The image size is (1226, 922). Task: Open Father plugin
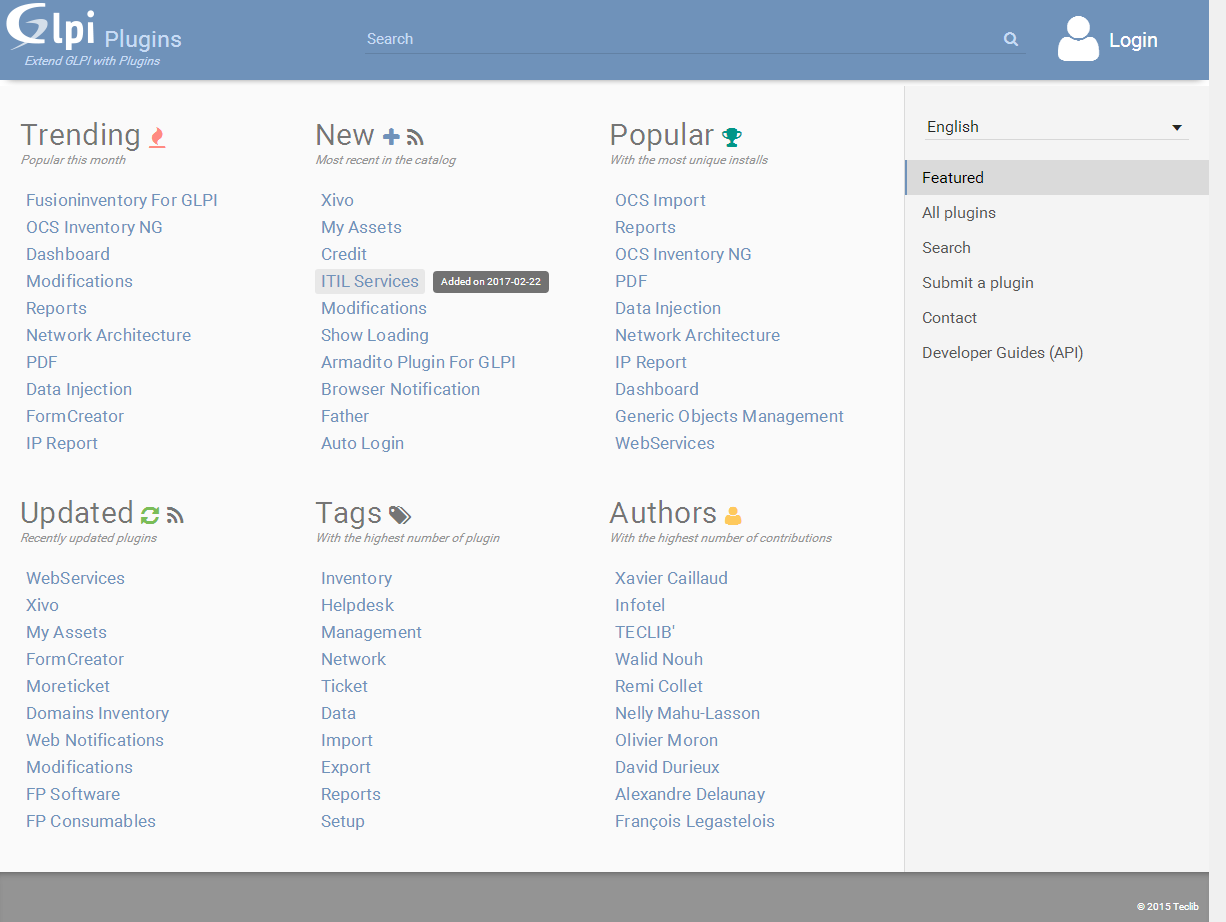[x=345, y=416]
